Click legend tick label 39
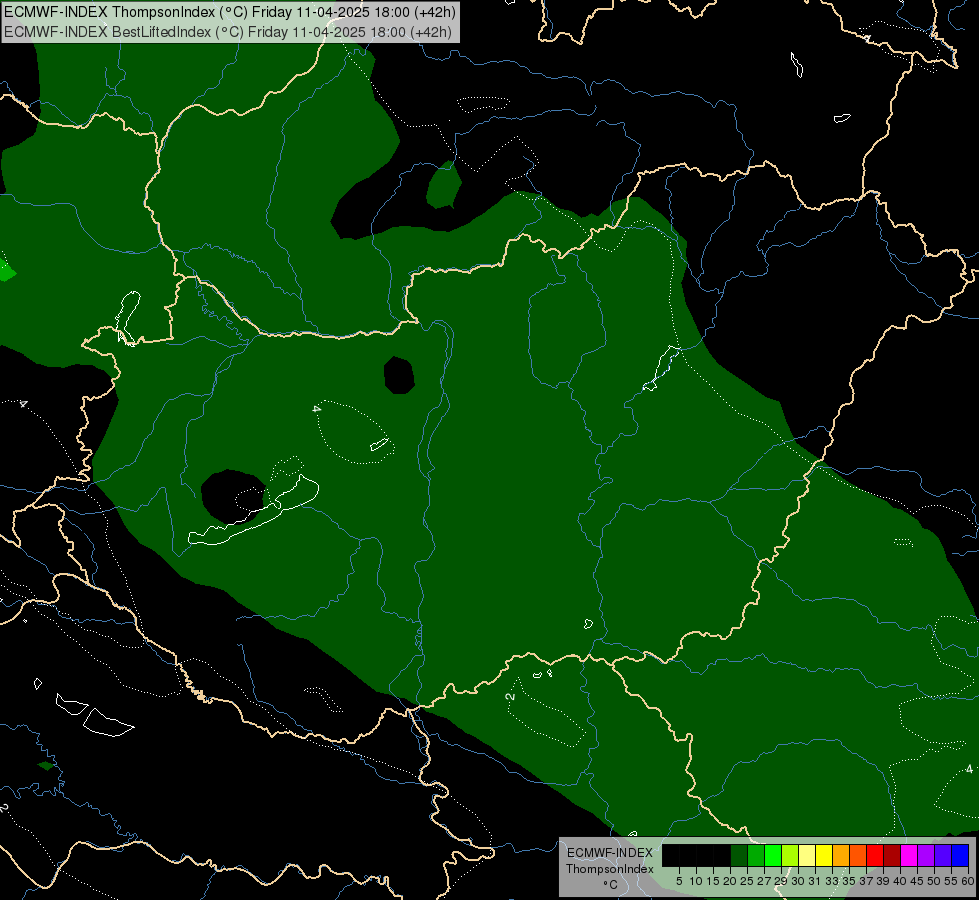Viewport: 979px width, 900px height. pos(883,881)
